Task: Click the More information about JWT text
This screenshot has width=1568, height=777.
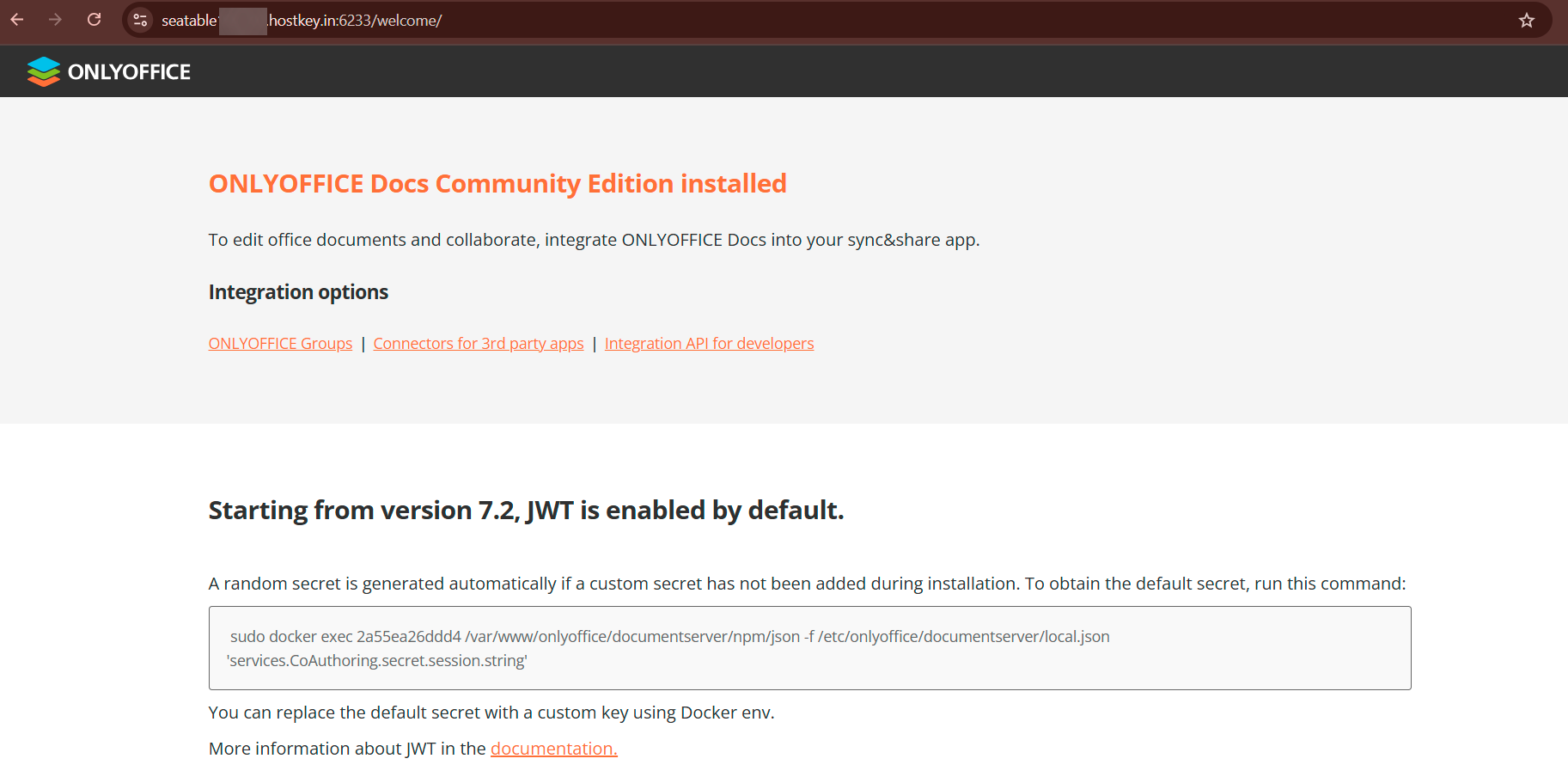Action: coord(347,749)
